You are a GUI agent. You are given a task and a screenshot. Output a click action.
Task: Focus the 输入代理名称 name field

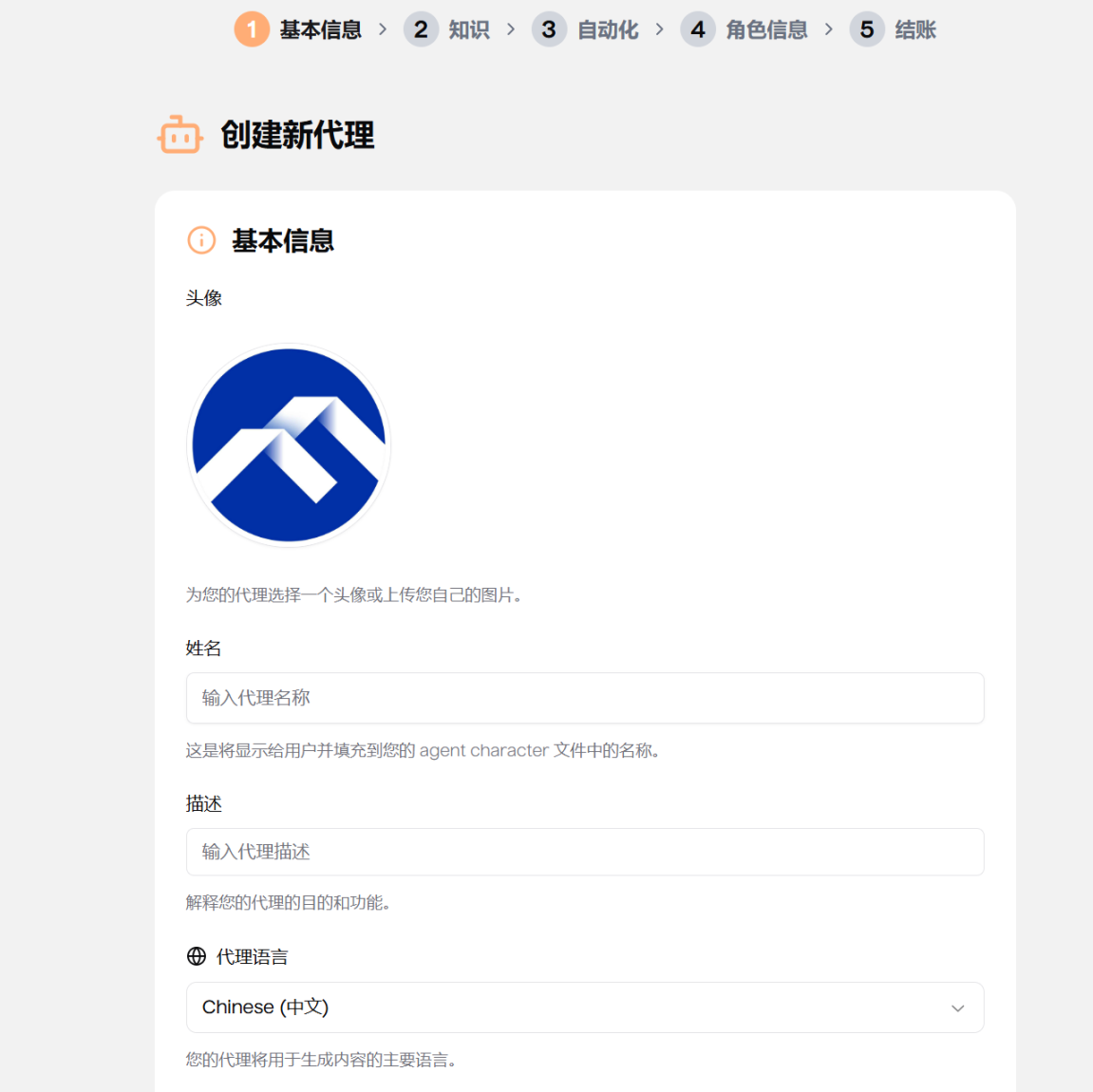click(x=584, y=698)
